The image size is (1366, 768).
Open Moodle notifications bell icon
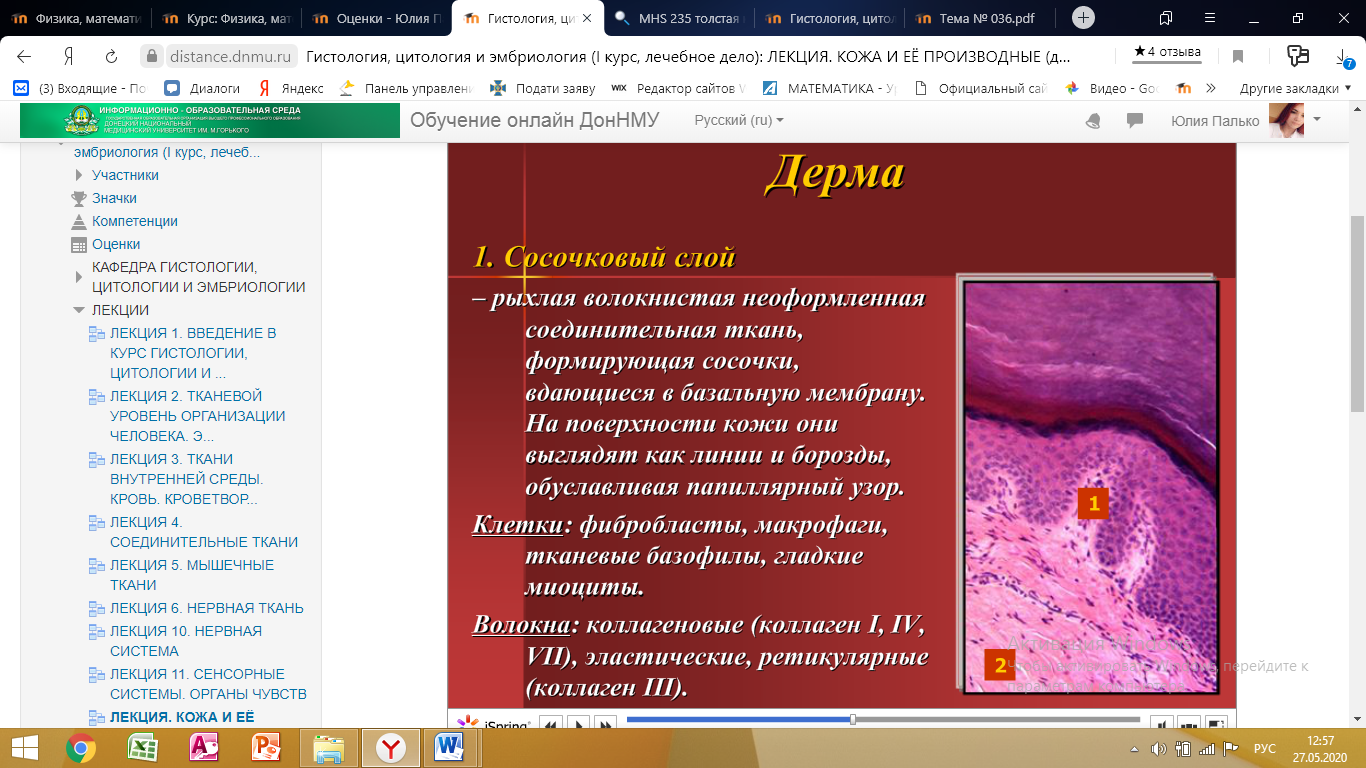pyautogui.click(x=1094, y=121)
